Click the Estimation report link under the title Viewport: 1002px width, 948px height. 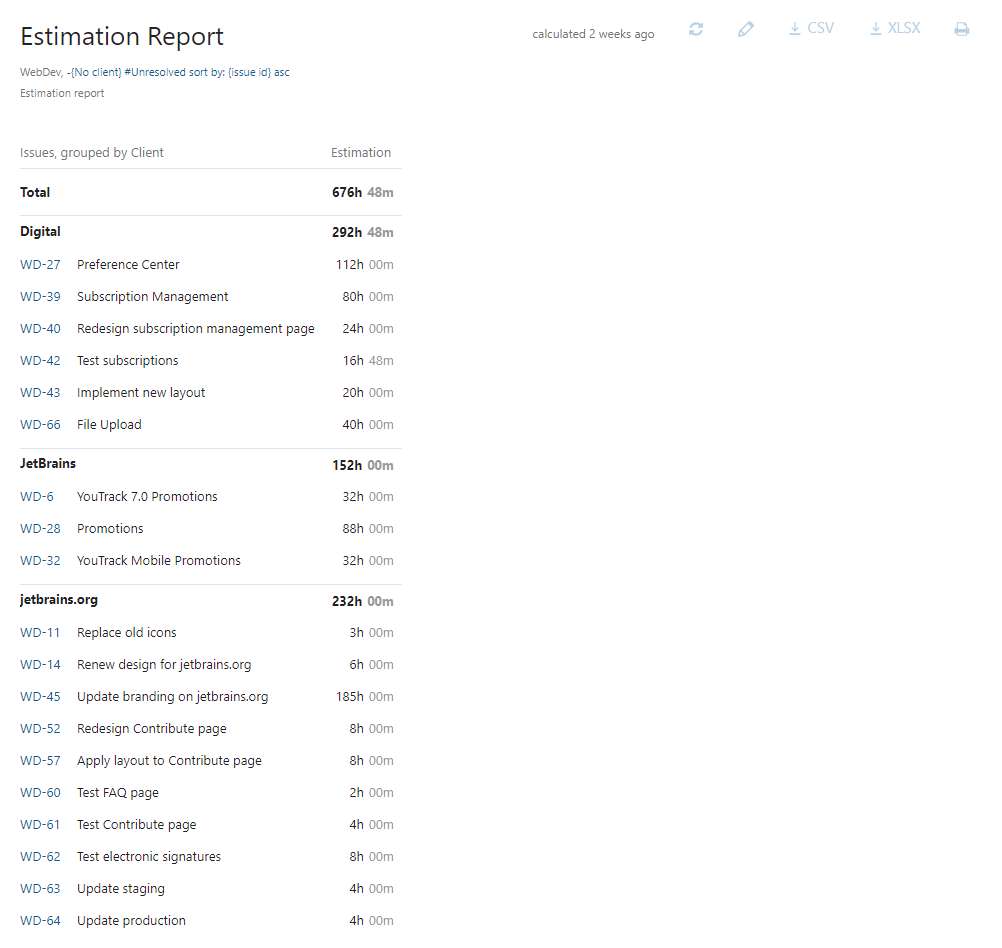click(61, 93)
